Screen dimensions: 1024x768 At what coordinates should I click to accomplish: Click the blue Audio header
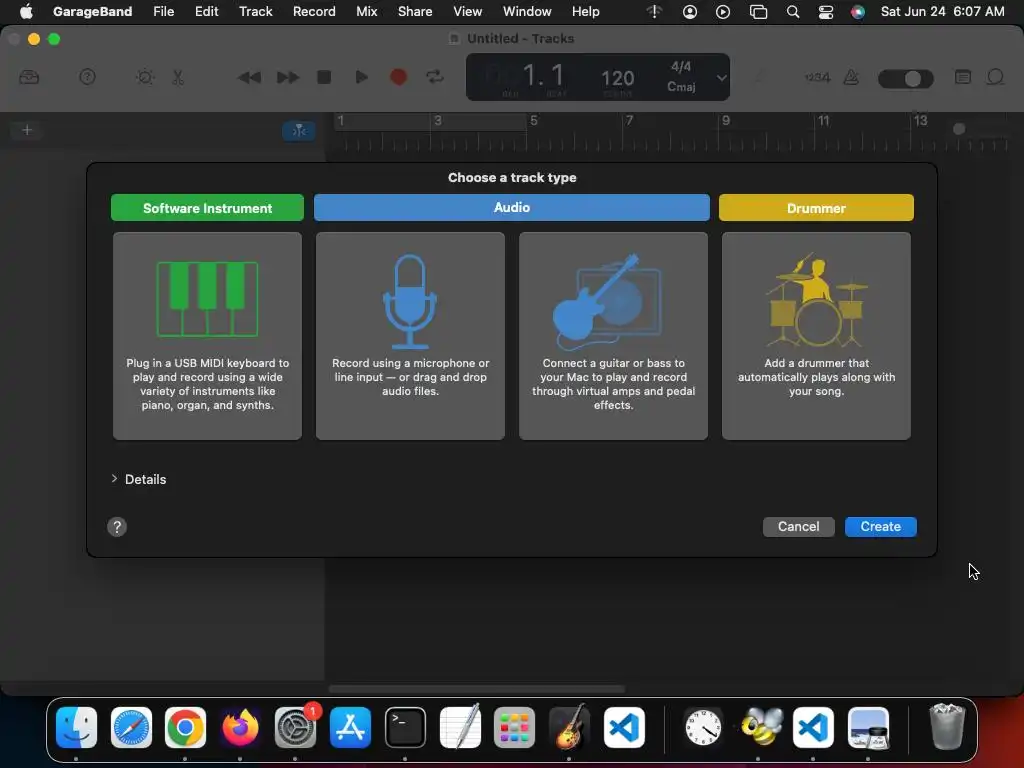pyautogui.click(x=511, y=207)
